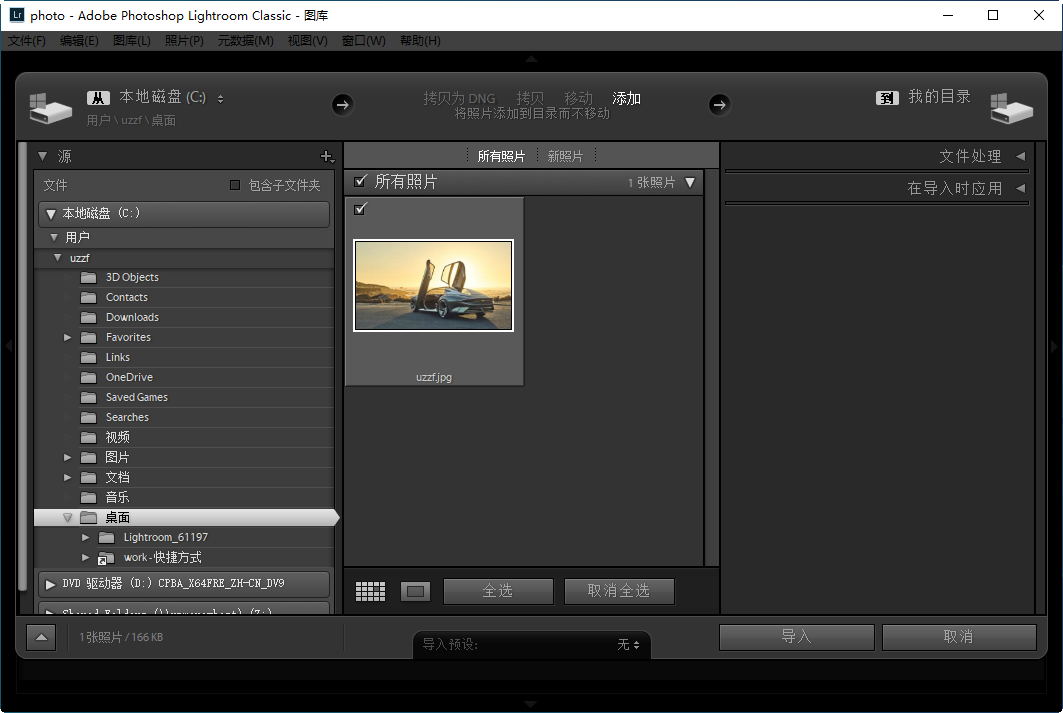Collapse the 桌面 folder in the source tree
Screen dimensions: 1063x713
[x=67, y=517]
